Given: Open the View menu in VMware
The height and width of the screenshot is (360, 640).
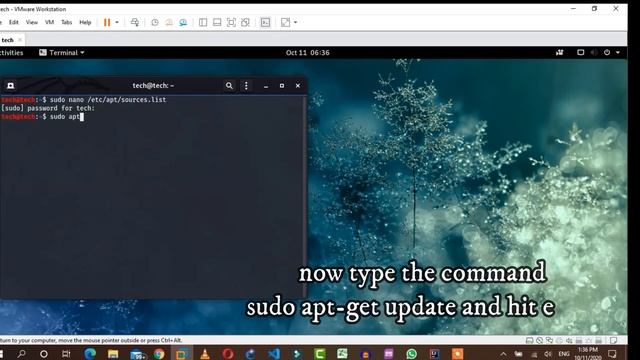Looking at the screenshot, I should point(32,22).
